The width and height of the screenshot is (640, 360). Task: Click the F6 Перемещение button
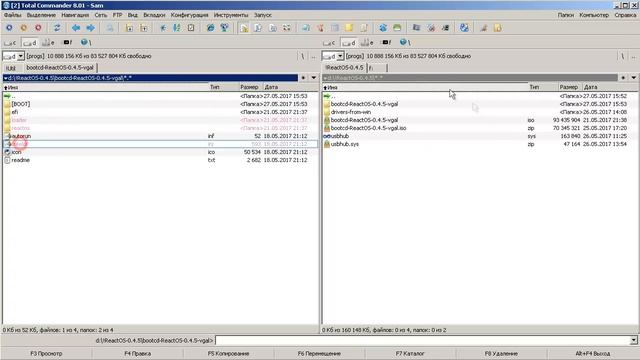tap(319, 353)
